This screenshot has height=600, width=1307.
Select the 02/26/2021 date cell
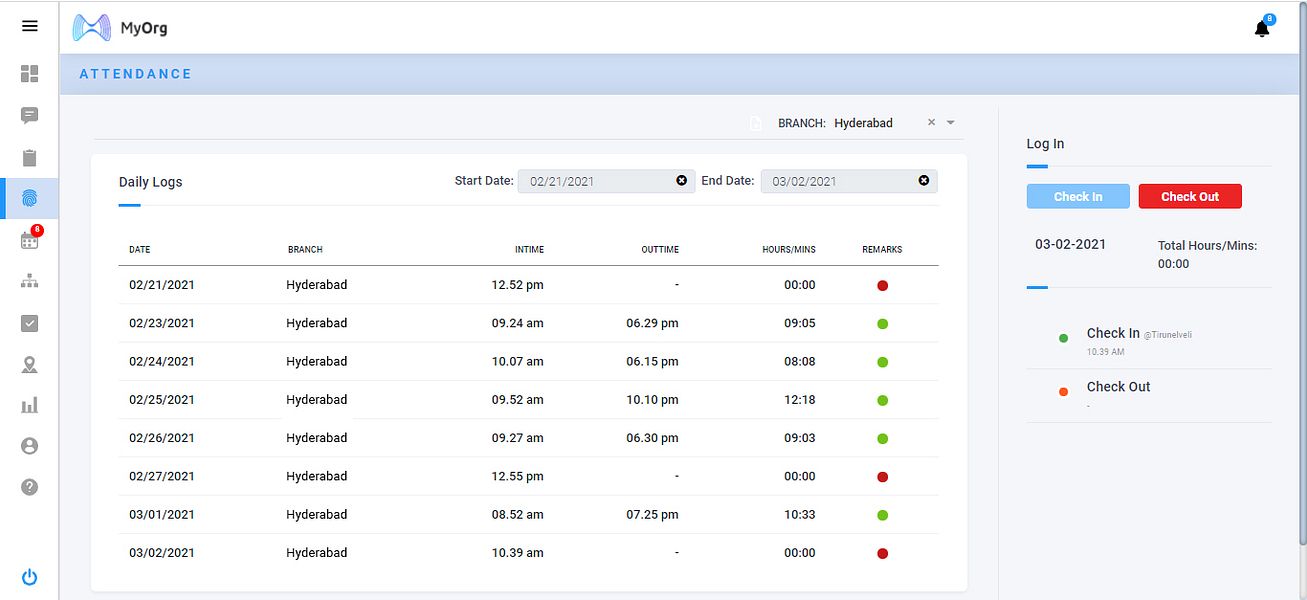click(x=162, y=438)
